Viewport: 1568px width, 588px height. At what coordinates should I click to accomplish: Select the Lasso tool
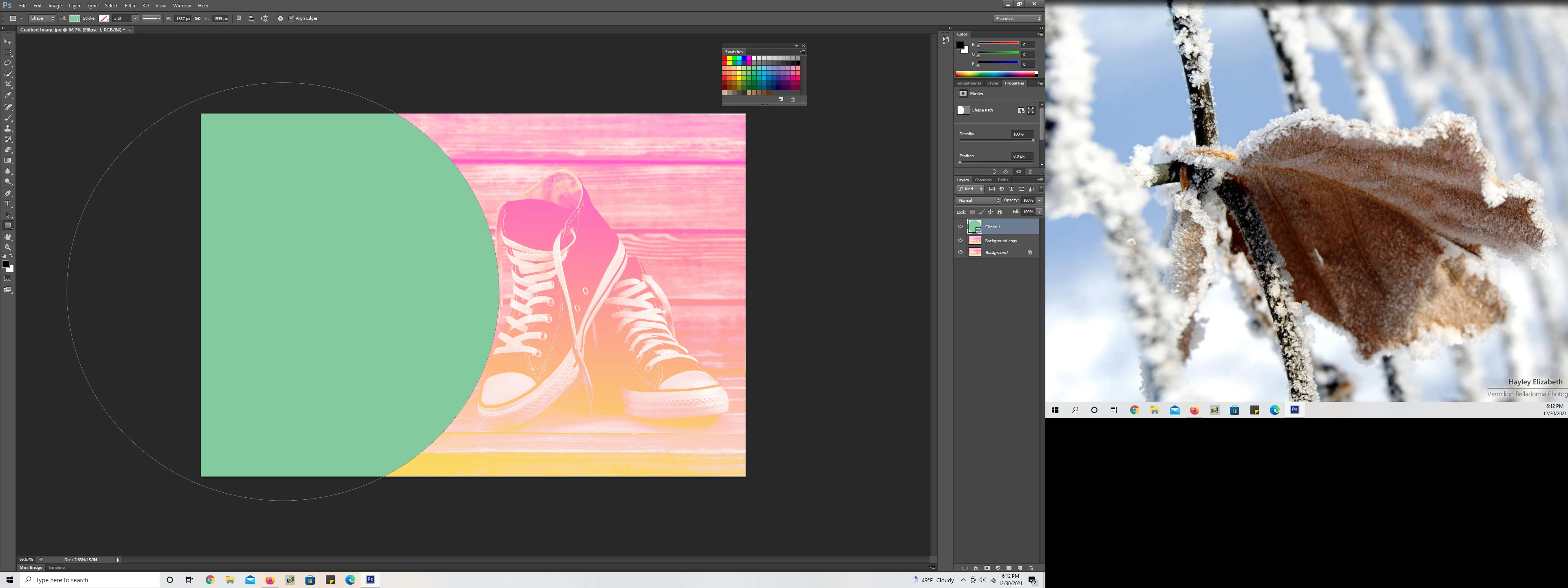8,63
